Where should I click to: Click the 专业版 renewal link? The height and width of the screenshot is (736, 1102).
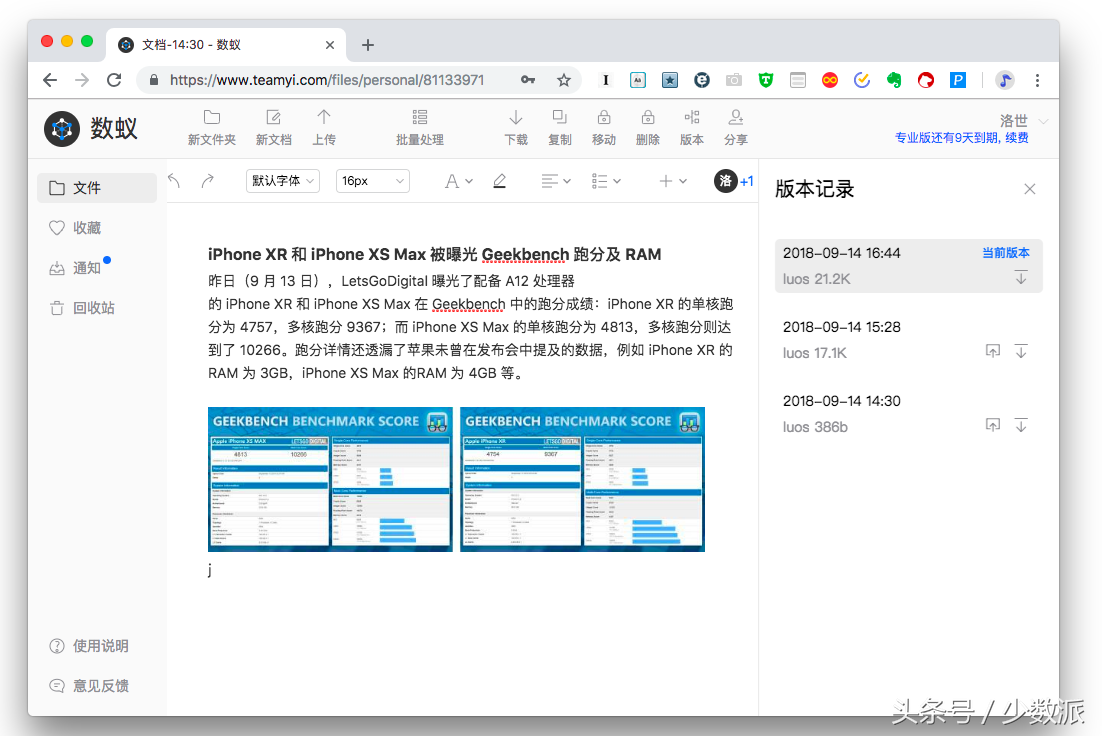point(961,138)
